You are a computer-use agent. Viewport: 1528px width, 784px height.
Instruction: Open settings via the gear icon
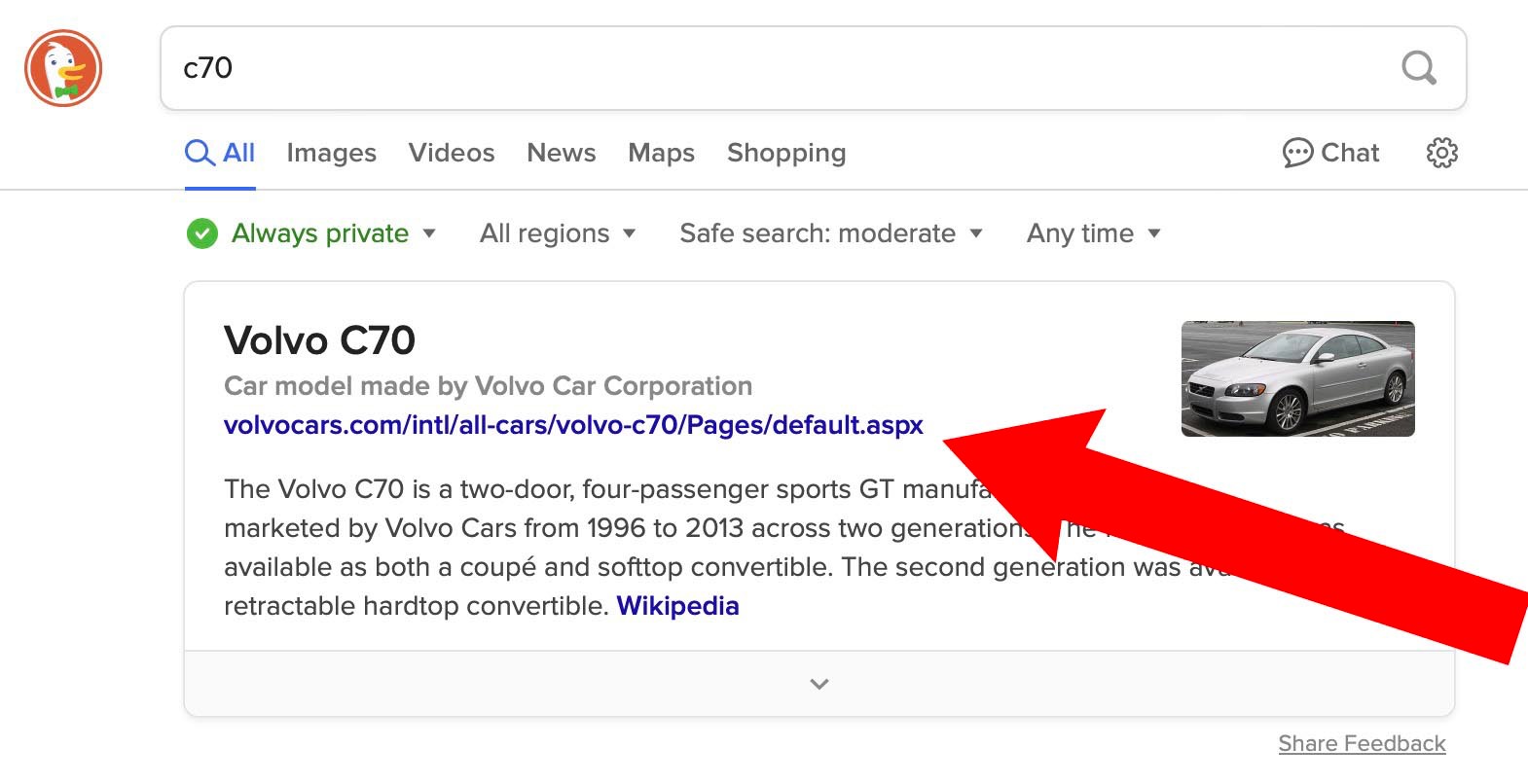(1441, 153)
